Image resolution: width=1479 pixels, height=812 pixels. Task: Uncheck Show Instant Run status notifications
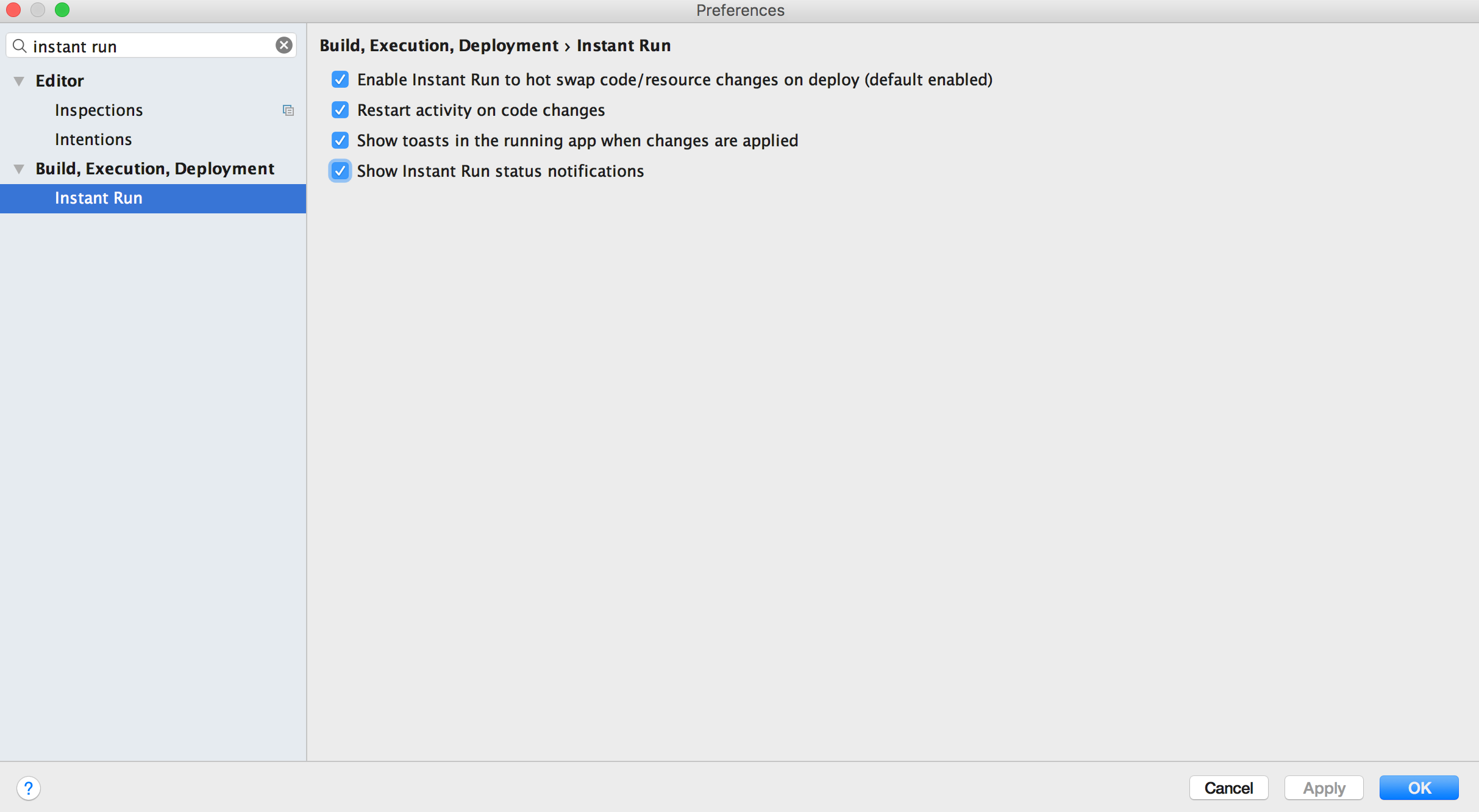(340, 171)
